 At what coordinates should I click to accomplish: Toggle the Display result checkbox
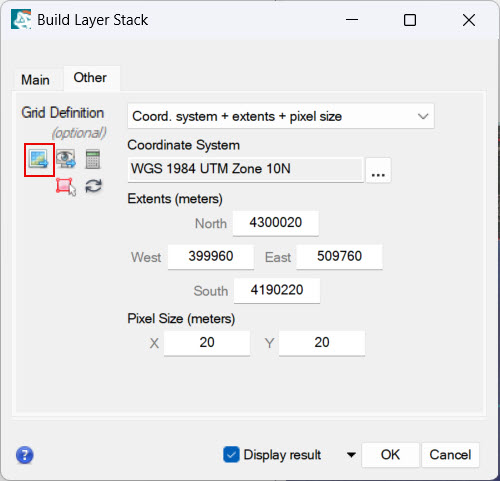231,455
